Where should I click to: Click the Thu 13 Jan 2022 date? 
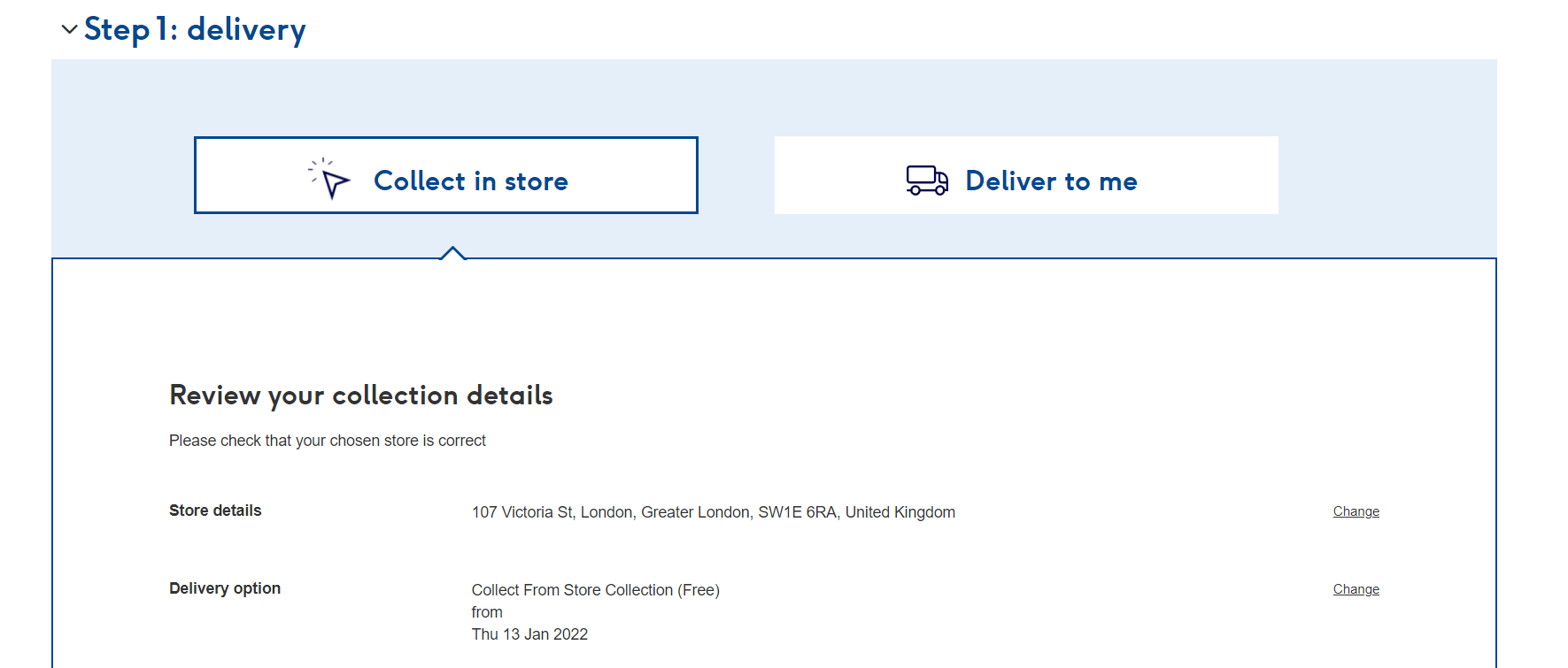(529, 634)
